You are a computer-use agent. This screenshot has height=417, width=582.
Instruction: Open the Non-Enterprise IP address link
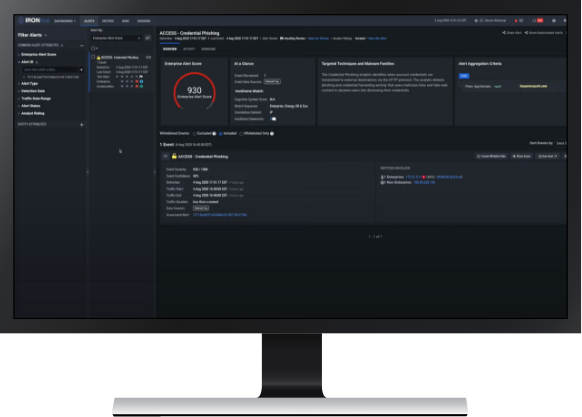tap(424, 183)
